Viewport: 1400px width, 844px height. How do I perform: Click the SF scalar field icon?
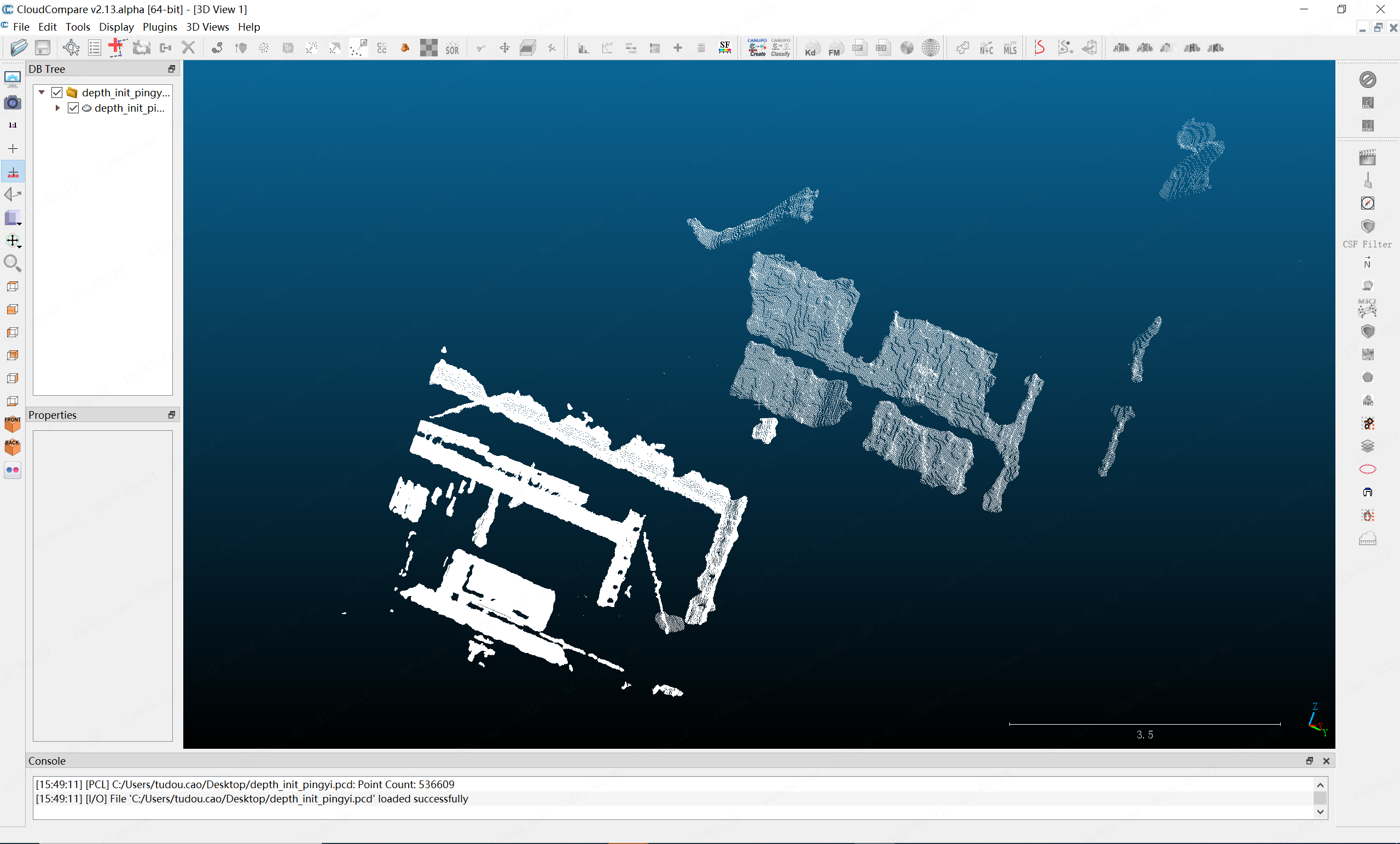[x=725, y=48]
